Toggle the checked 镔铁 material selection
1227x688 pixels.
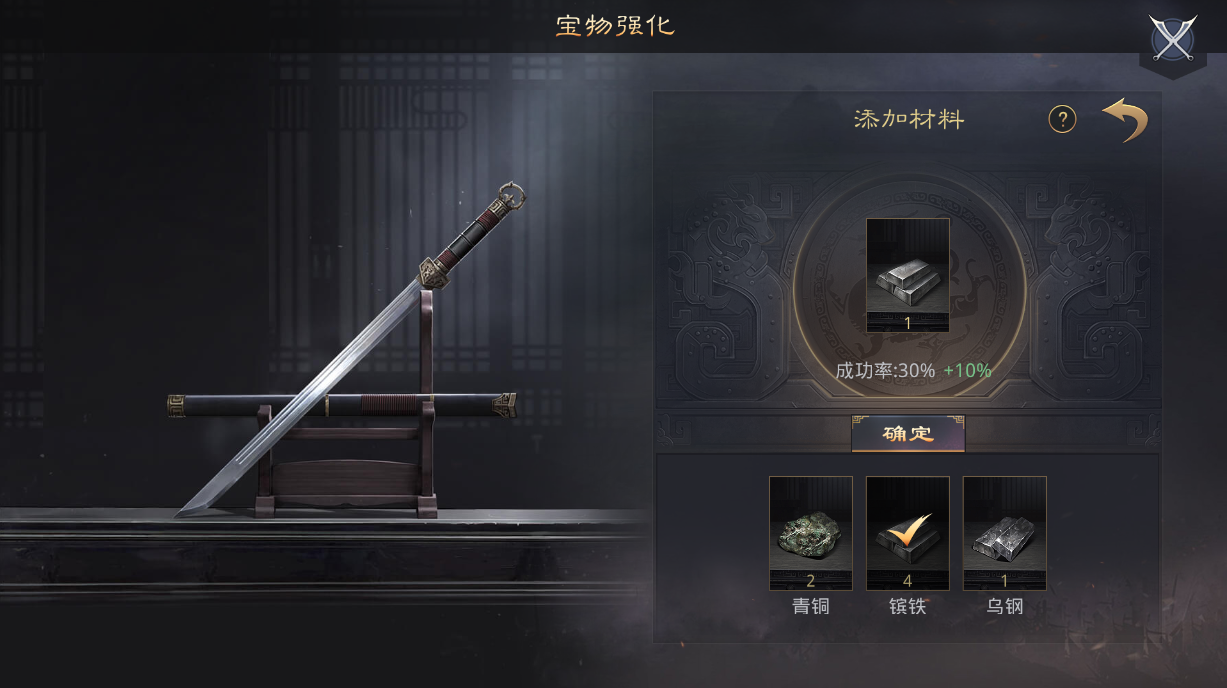[908, 533]
